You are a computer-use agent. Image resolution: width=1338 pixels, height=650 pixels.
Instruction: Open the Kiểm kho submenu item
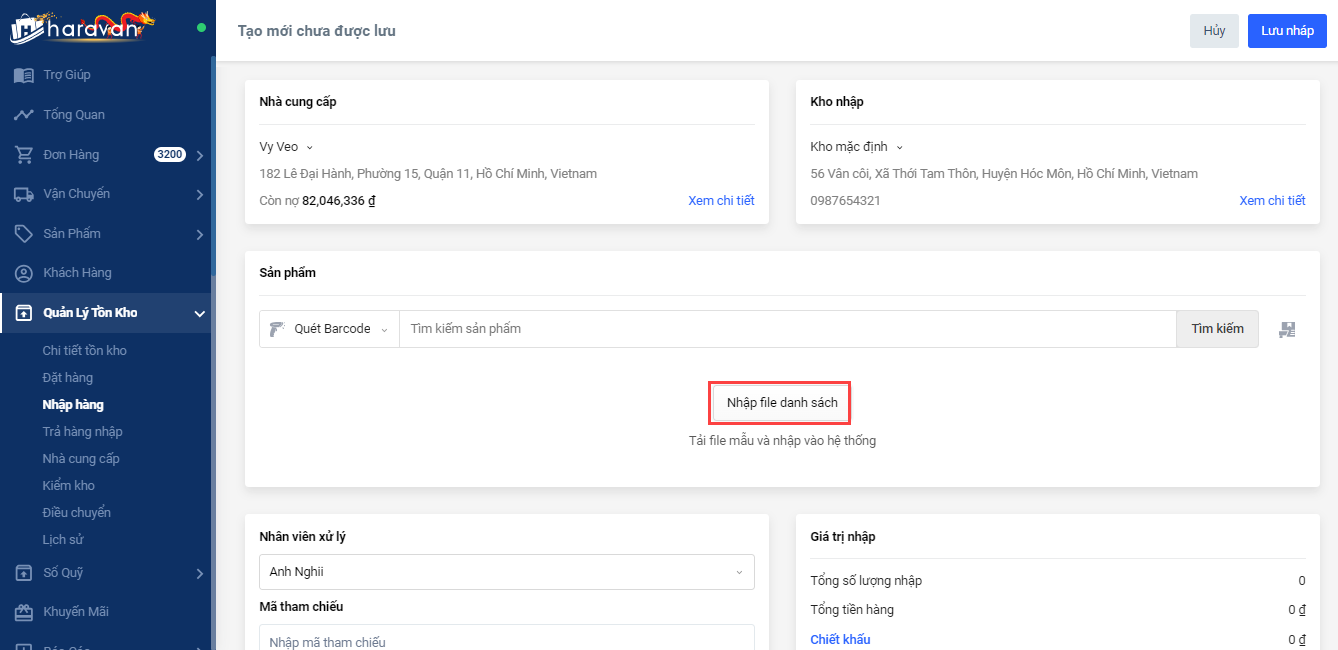tap(68, 486)
